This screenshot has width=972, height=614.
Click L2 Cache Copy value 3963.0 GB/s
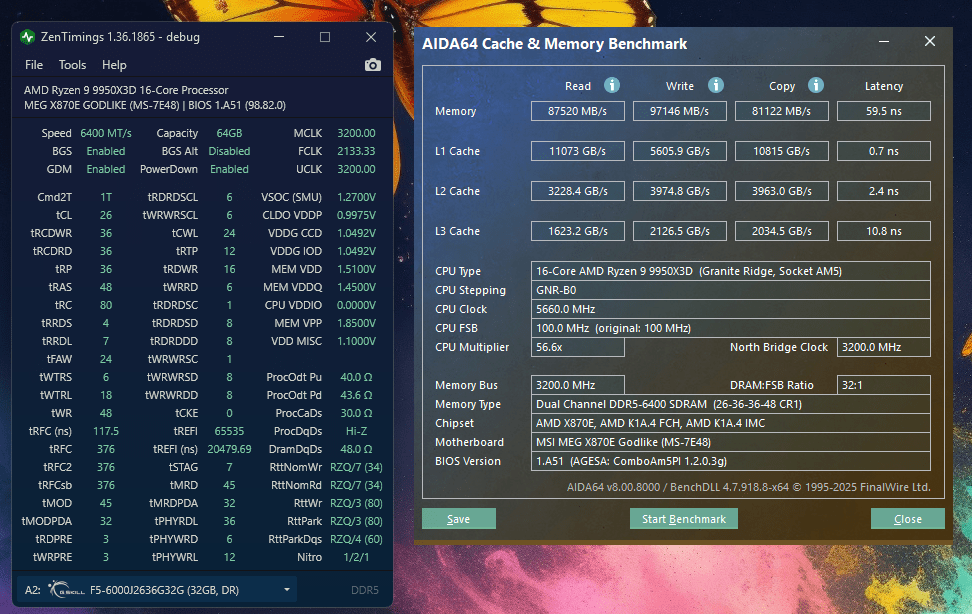(782, 191)
